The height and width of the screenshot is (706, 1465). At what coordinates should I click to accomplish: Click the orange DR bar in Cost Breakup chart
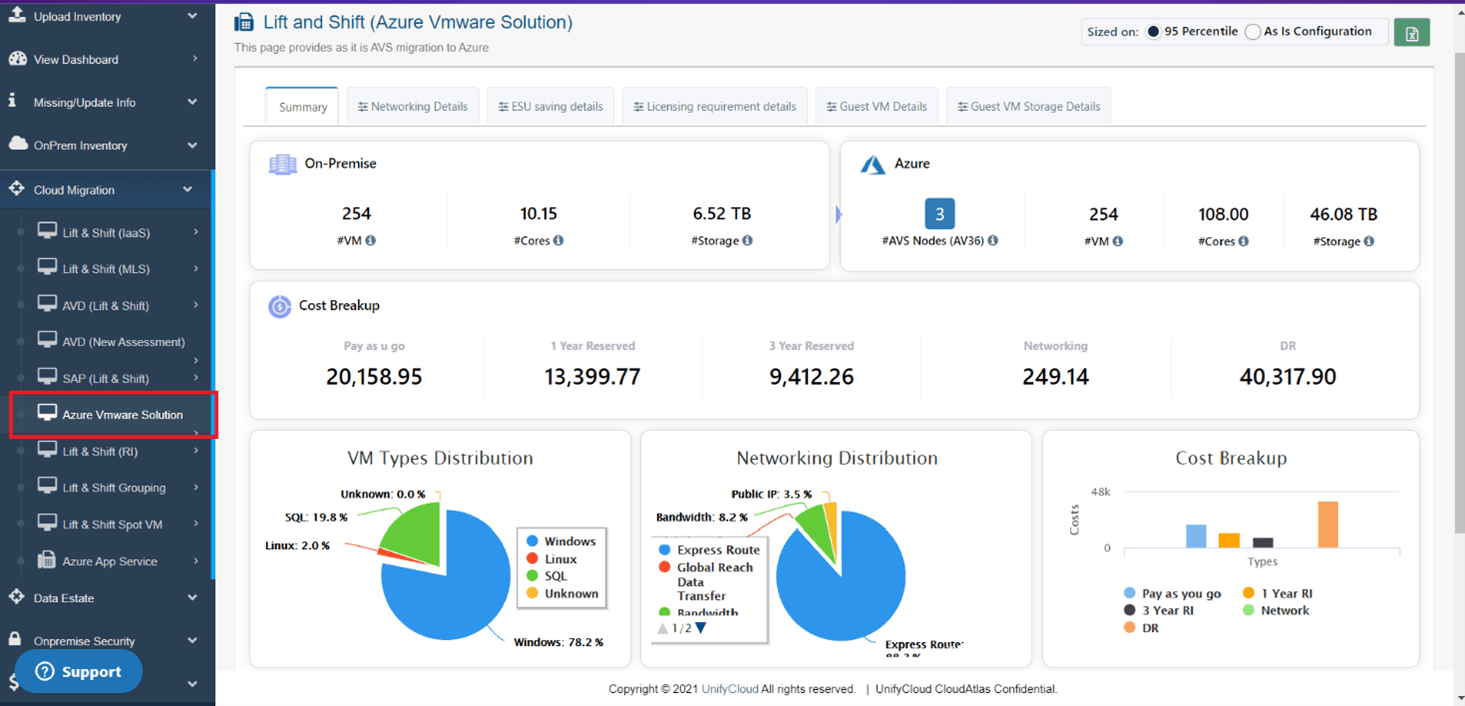(1328, 524)
